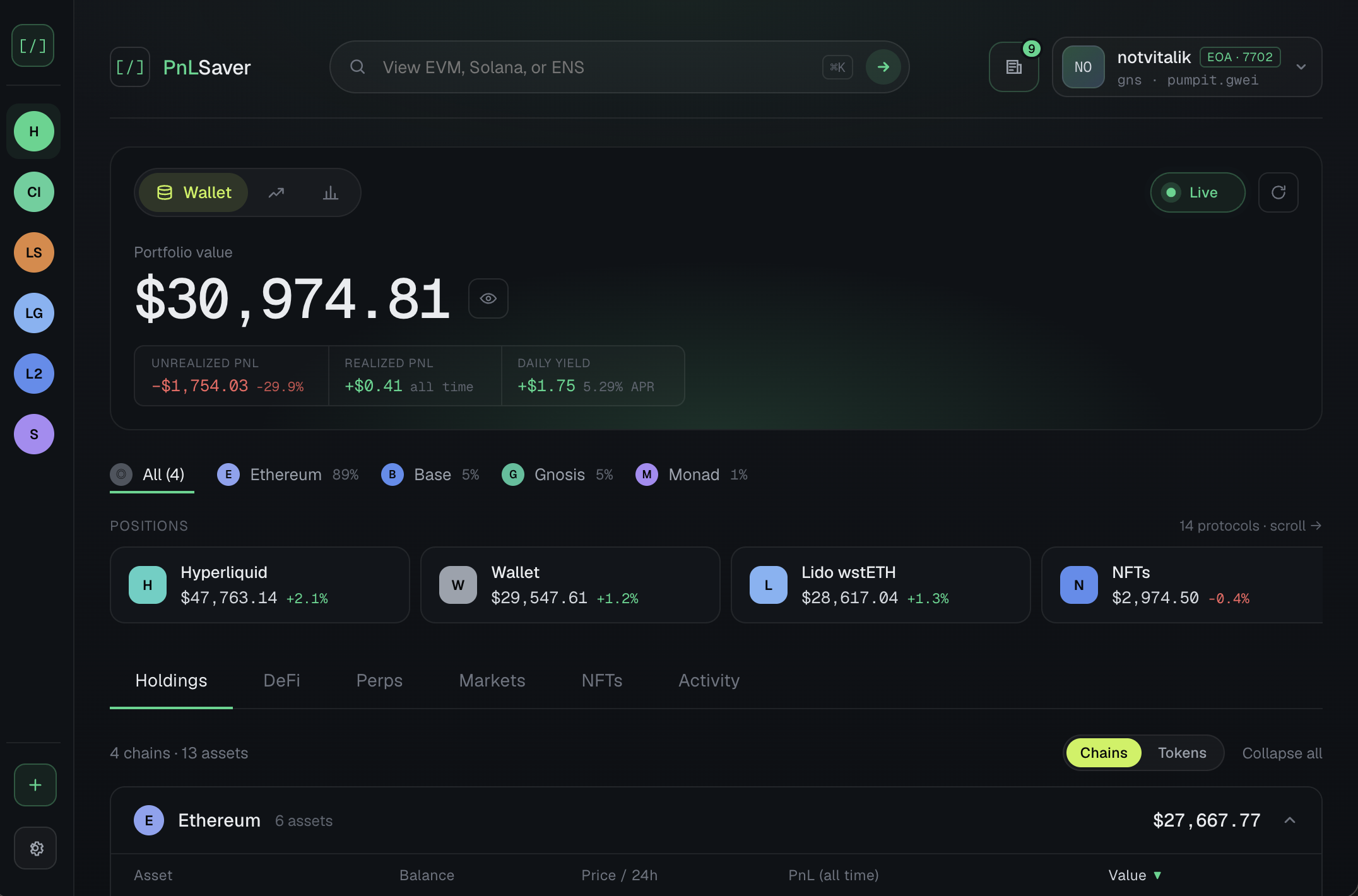Select Chains grouping toggle
Screen dimensions: 1358x896
pyautogui.click(x=1104, y=753)
